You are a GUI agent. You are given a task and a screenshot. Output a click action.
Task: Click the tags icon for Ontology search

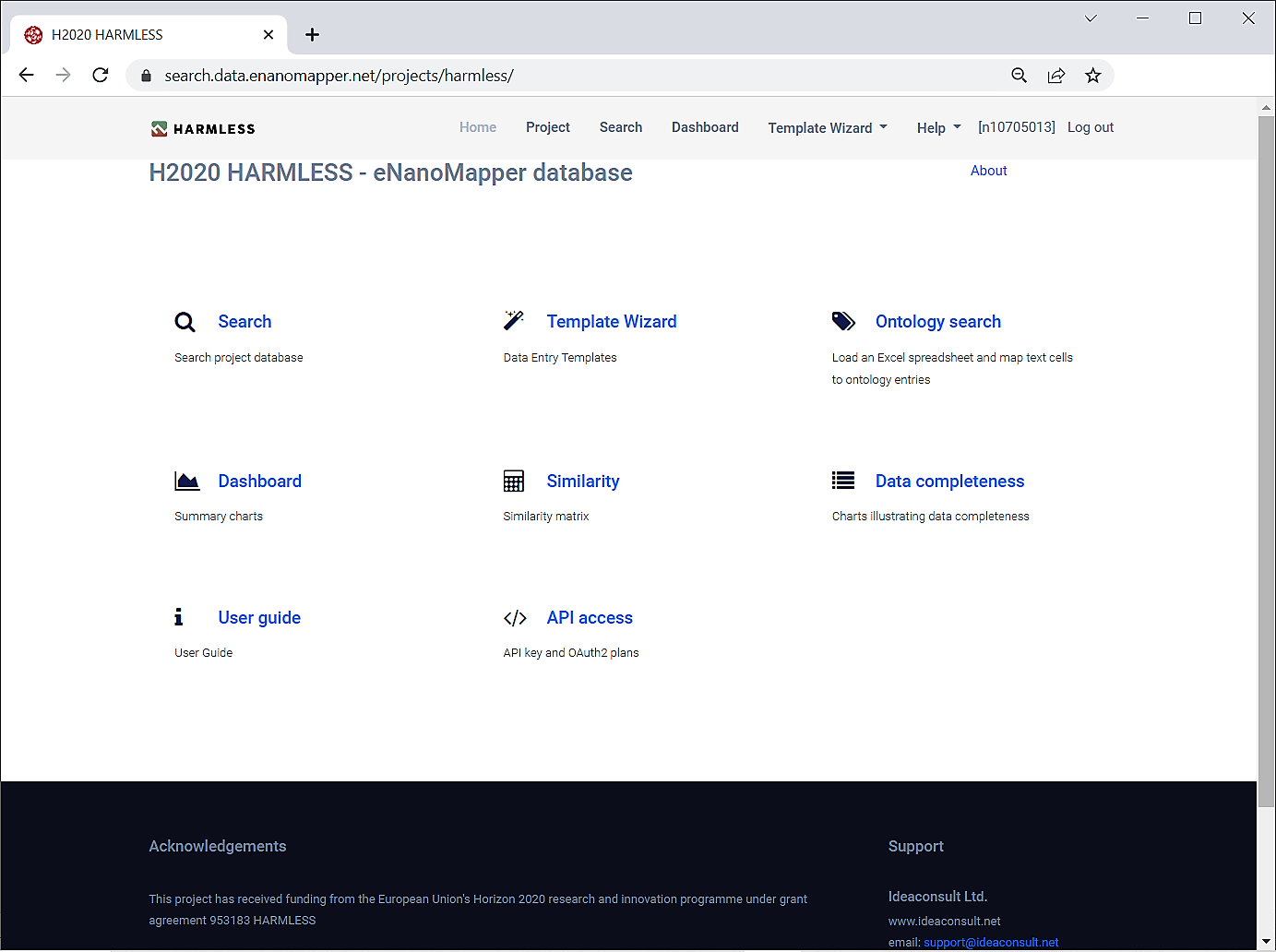(843, 321)
